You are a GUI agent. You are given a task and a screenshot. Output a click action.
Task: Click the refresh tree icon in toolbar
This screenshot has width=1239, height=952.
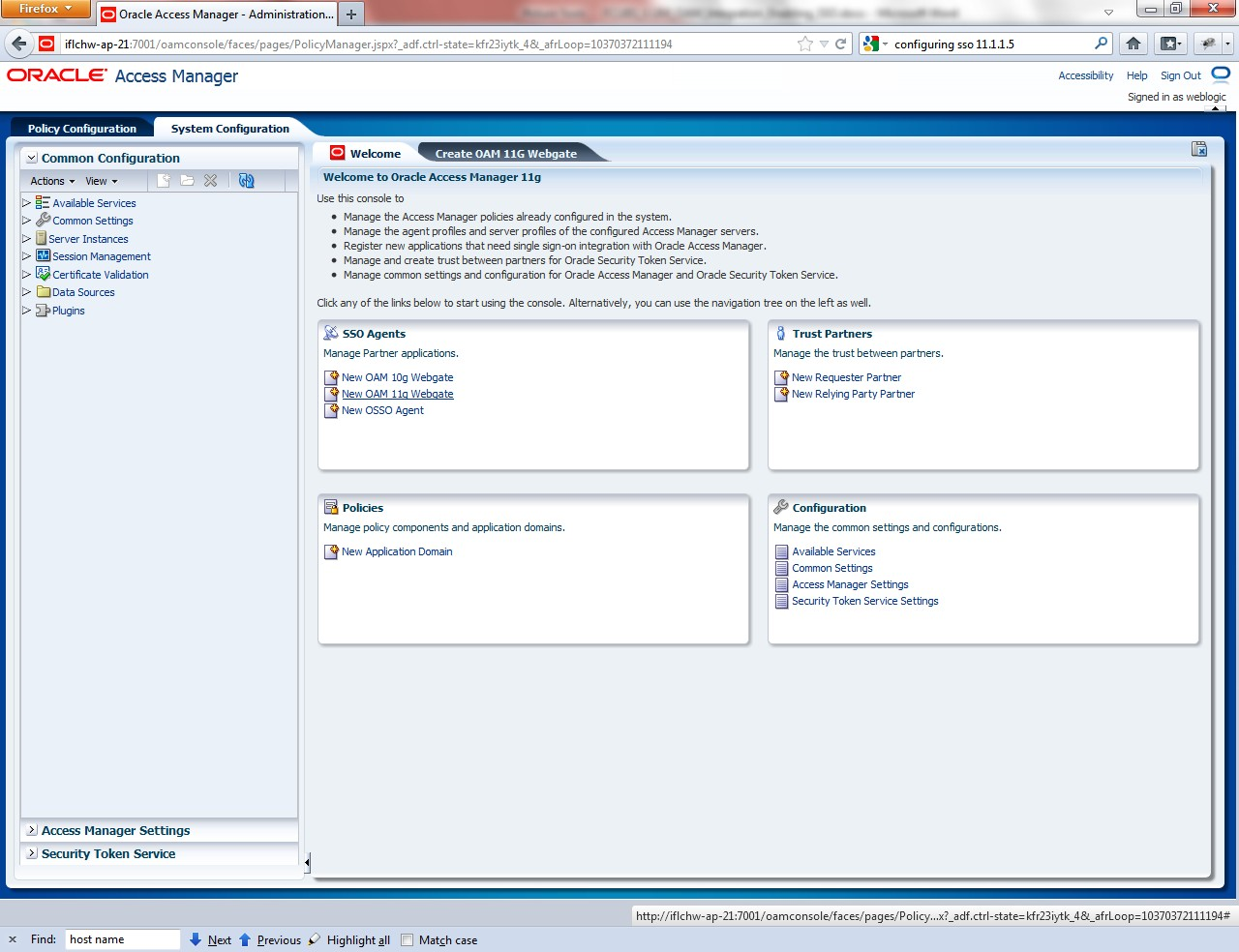coord(246,181)
